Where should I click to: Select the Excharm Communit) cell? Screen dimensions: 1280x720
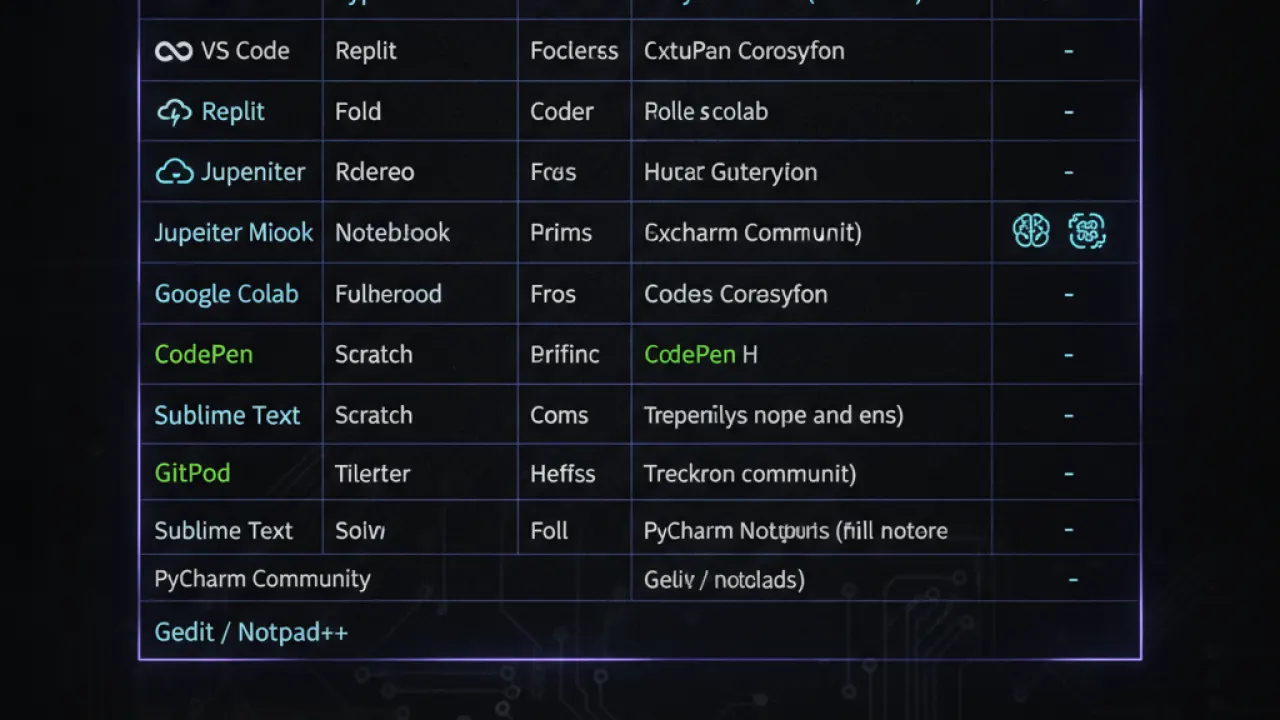point(752,233)
